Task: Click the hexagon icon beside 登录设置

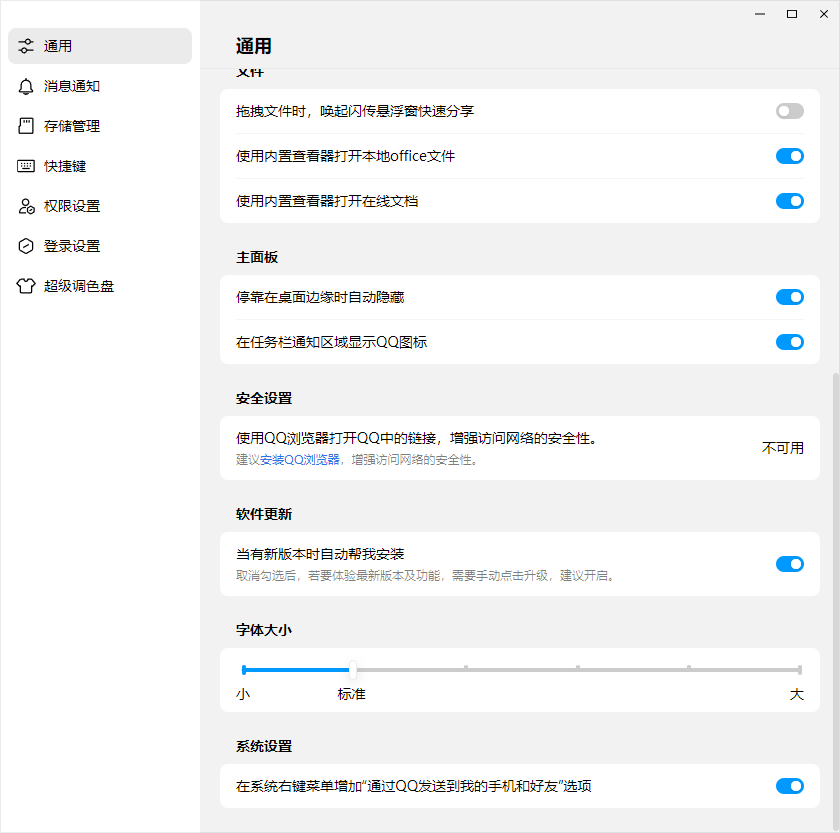Action: [26, 246]
